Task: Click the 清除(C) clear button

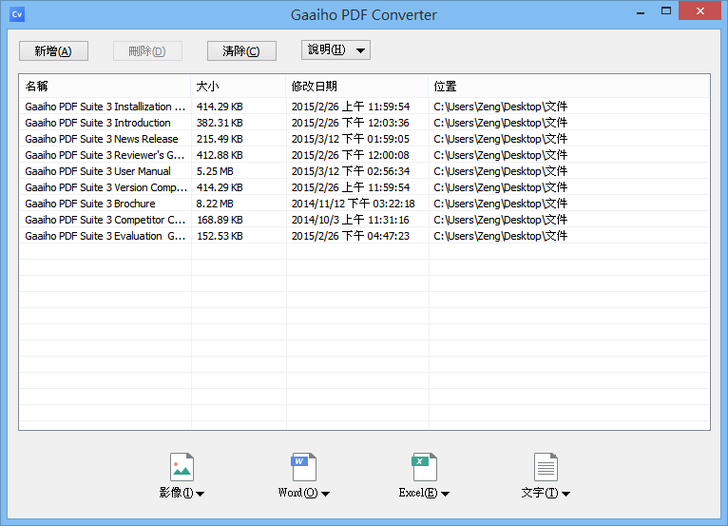Action: (241, 51)
